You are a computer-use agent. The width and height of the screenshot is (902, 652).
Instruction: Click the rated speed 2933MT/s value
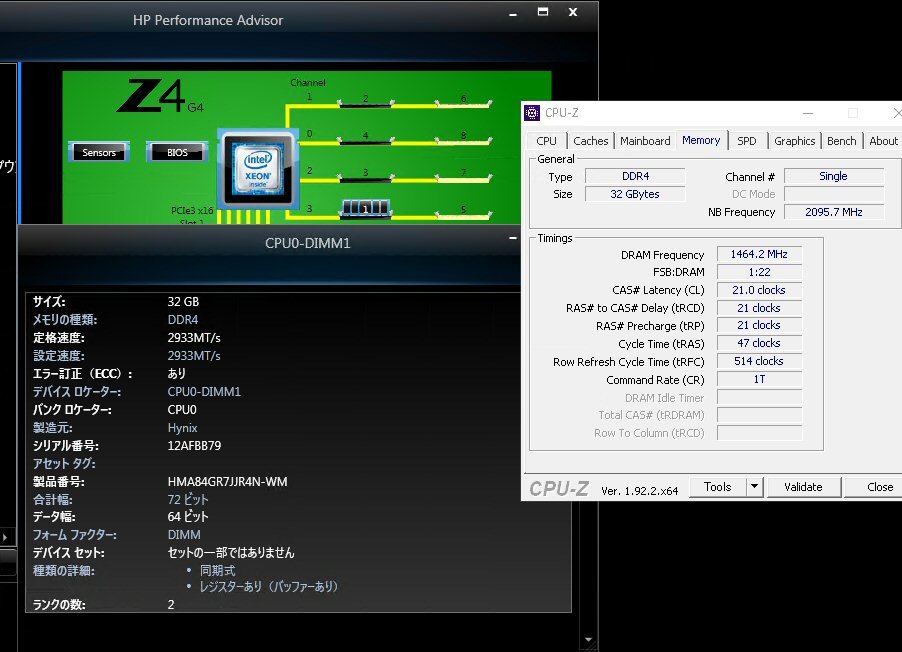[x=194, y=338]
